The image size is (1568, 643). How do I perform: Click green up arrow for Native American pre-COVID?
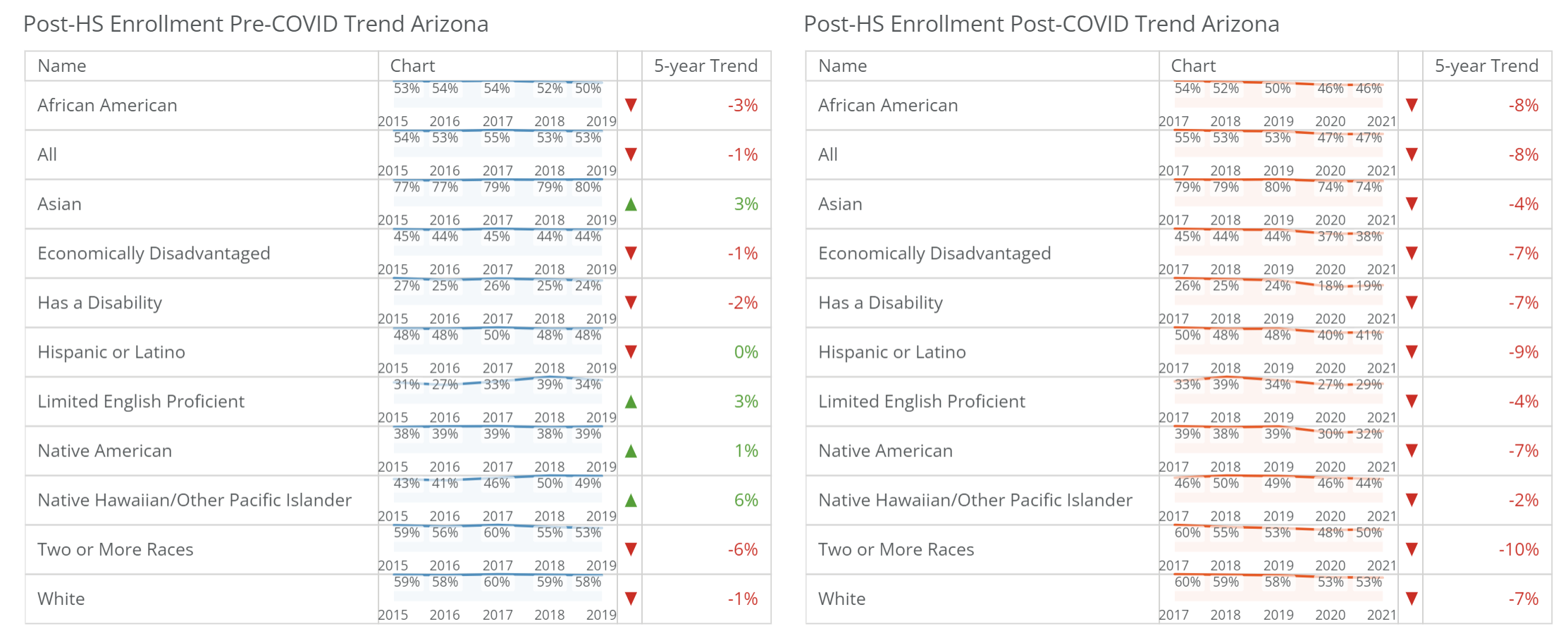tap(631, 451)
